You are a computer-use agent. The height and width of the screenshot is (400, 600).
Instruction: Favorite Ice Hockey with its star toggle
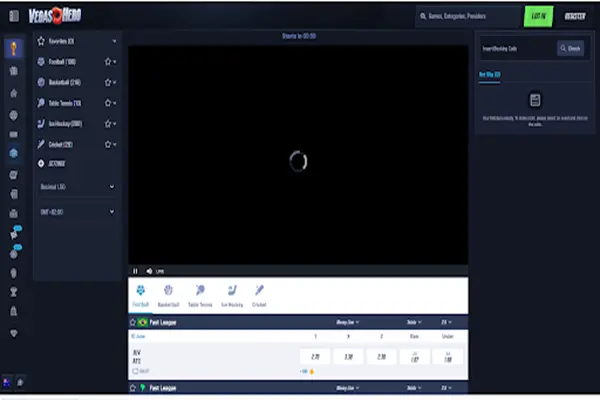[x=108, y=124]
